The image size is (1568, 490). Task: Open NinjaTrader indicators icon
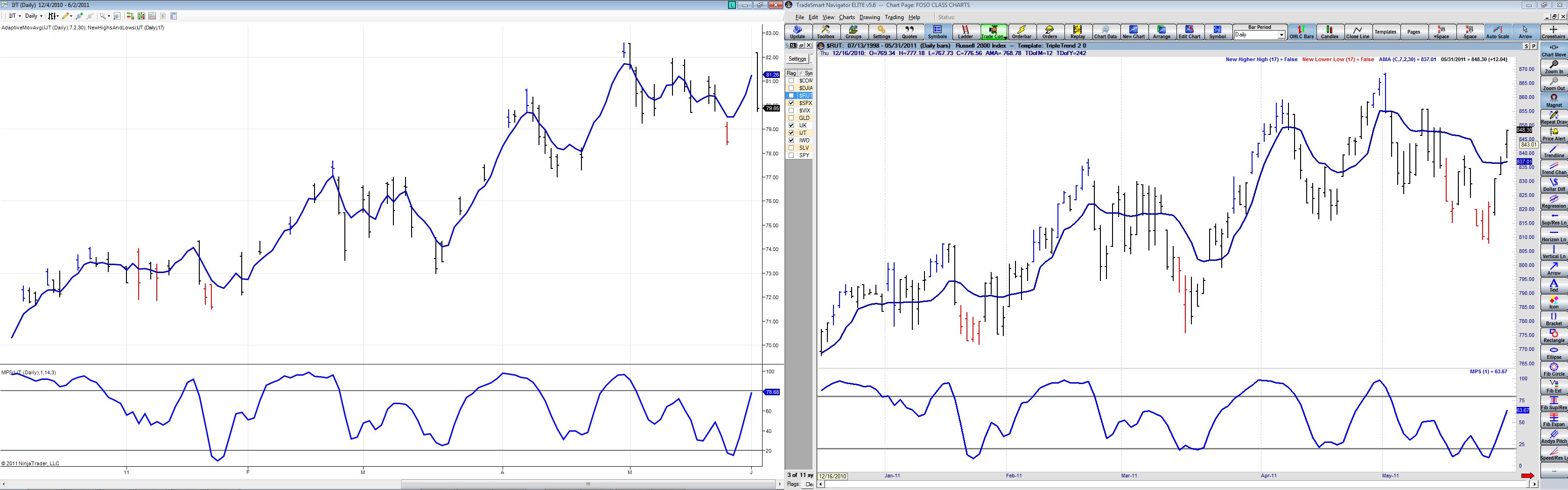coord(152,16)
